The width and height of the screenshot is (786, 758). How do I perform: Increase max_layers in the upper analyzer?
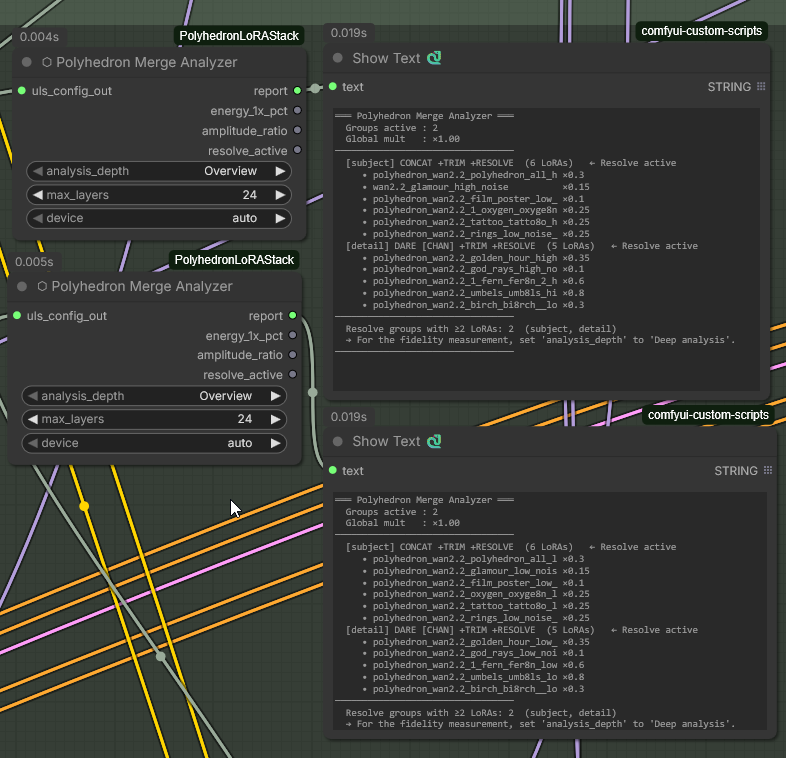pyautogui.click(x=280, y=195)
